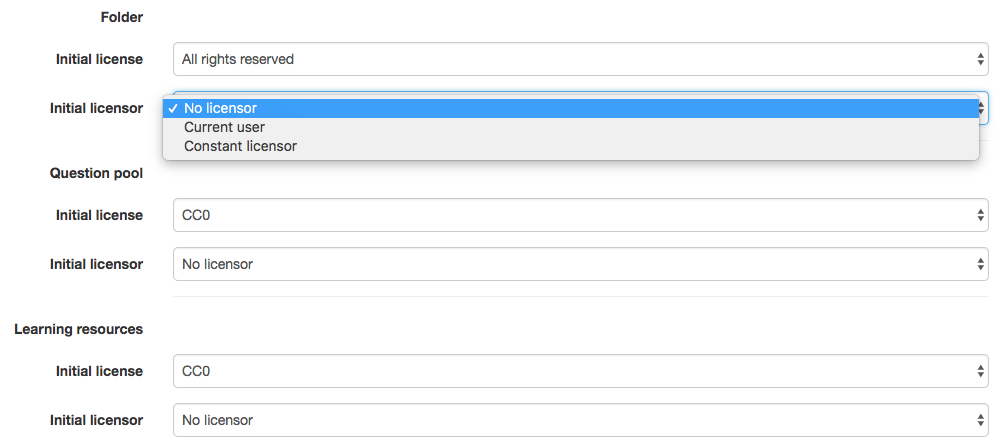The width and height of the screenshot is (1008, 442).
Task: Click arrow icon on Question pool licensor select
Action: click(x=981, y=265)
